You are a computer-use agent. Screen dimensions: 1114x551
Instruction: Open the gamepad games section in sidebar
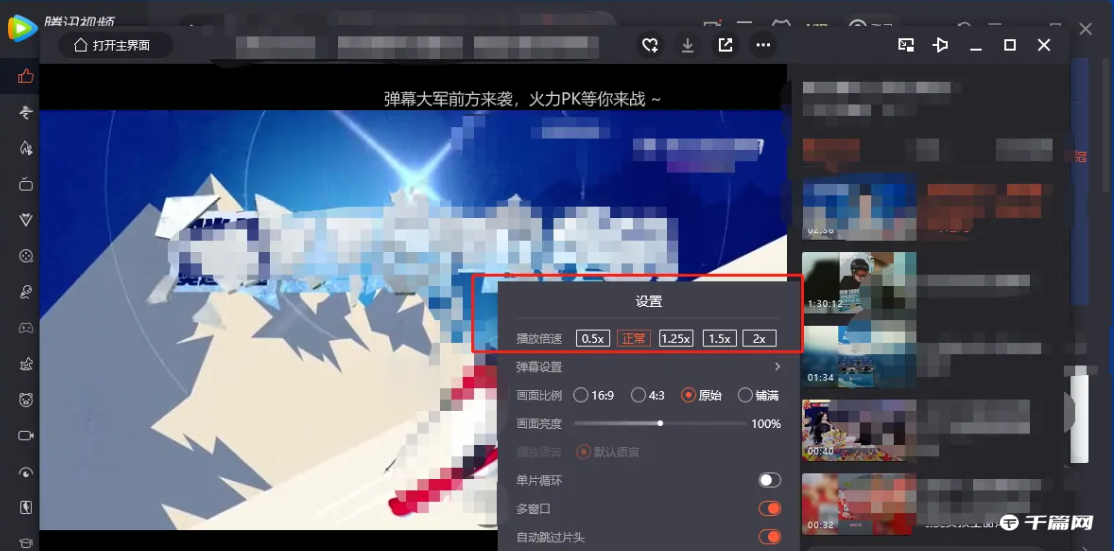point(26,328)
